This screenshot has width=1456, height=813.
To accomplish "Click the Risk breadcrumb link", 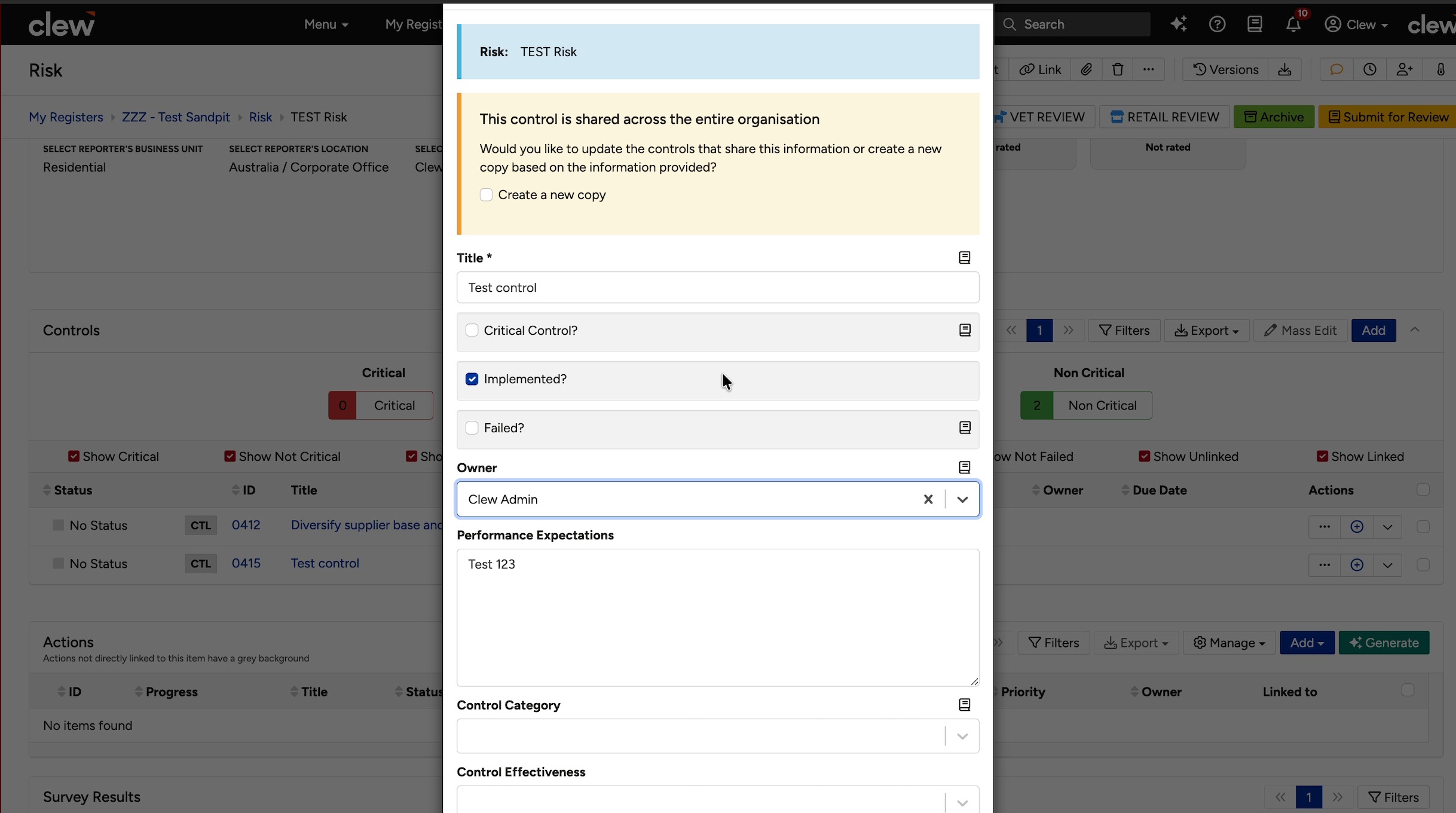I will (260, 117).
